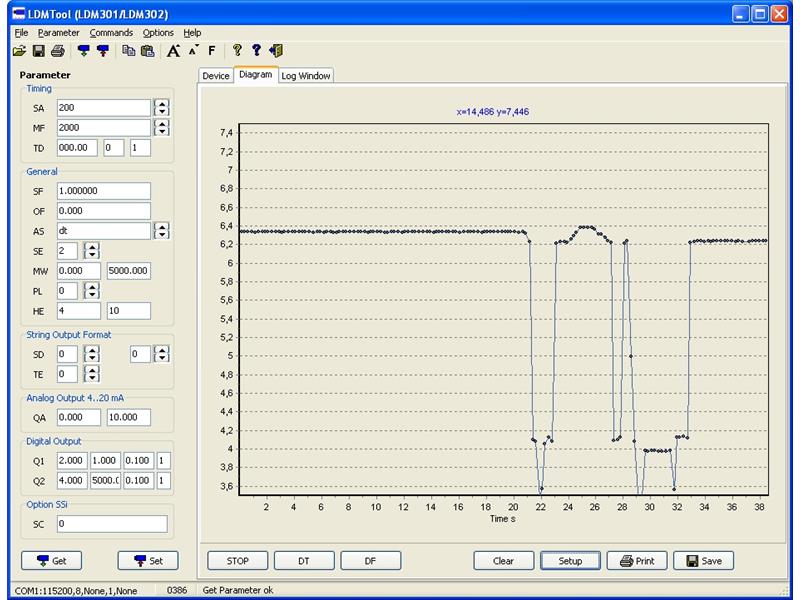Open the Help menu
The image size is (800, 600).
pos(192,33)
